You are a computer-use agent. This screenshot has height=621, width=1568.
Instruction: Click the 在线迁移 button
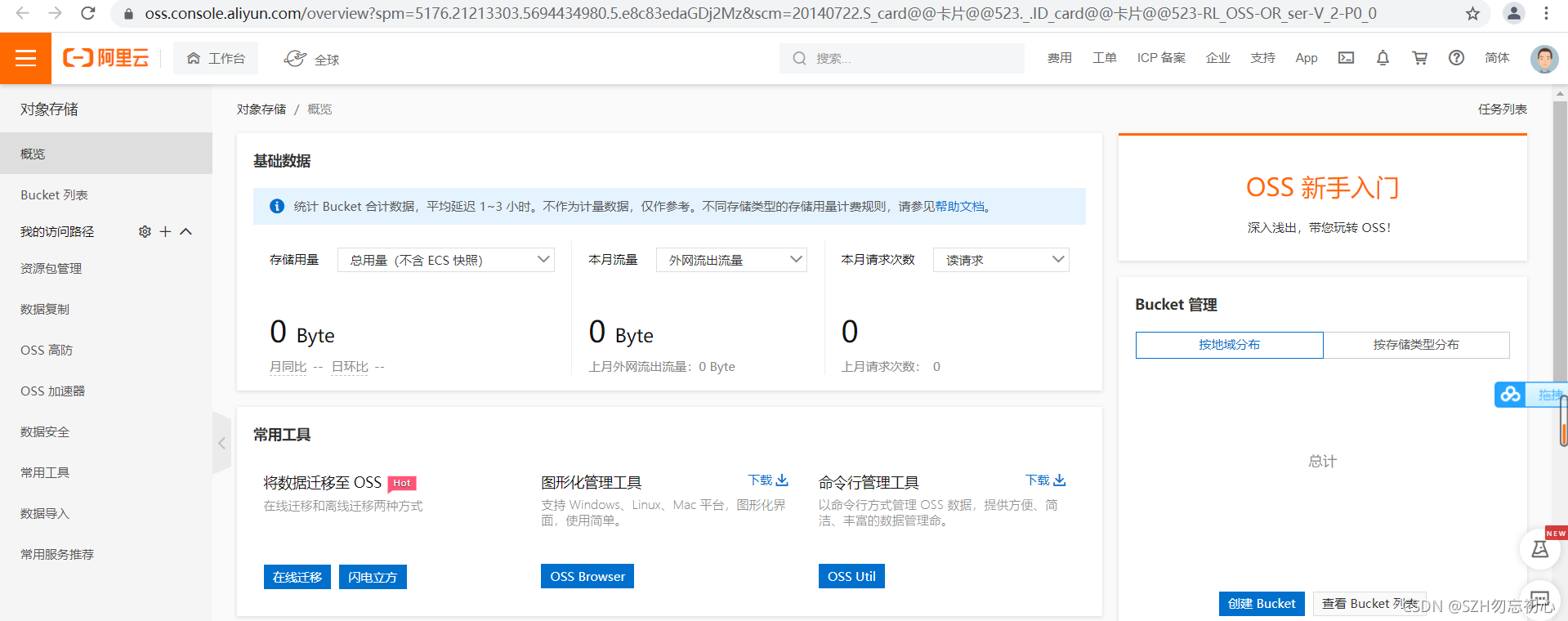[297, 577]
